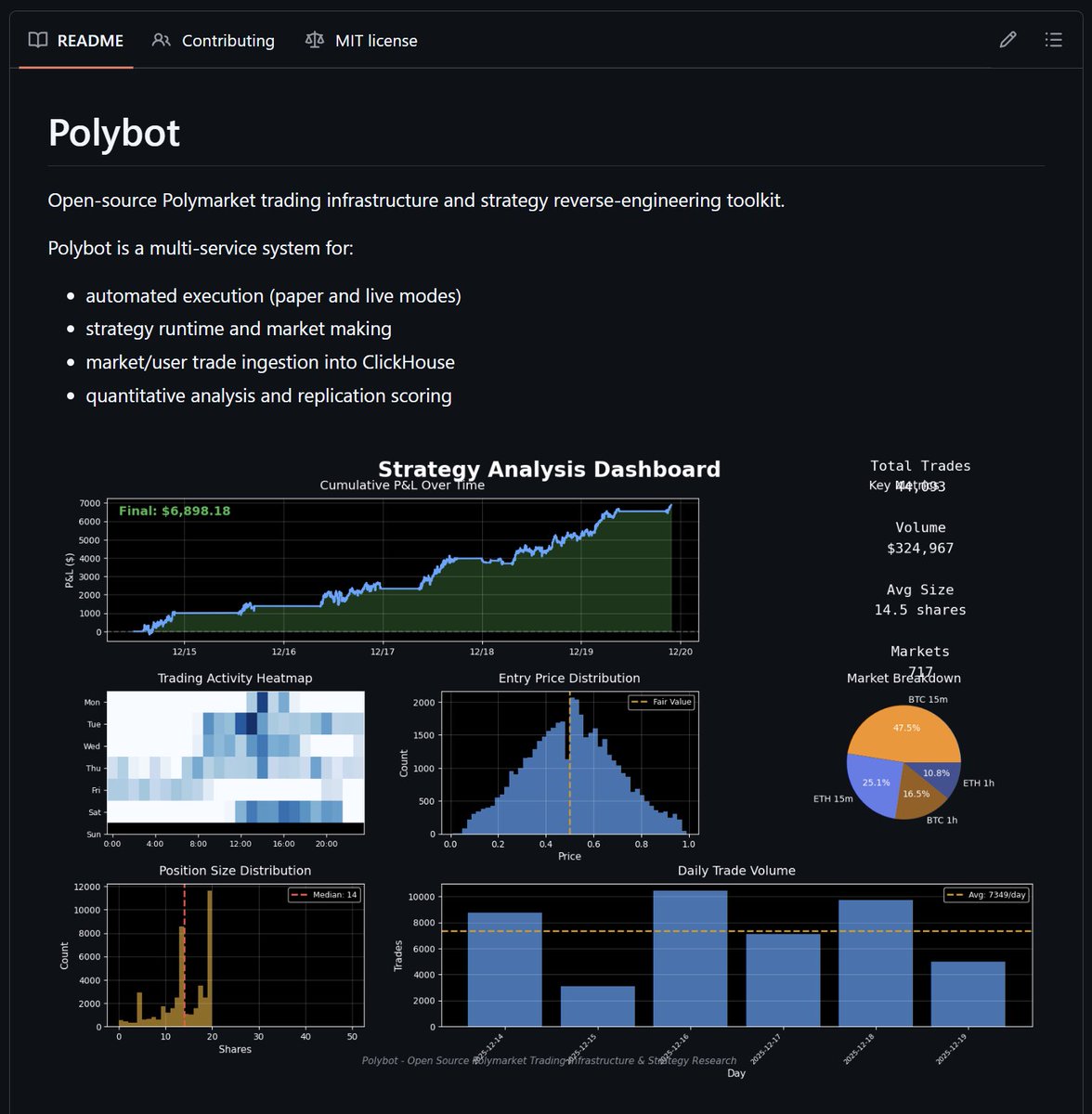
Task: Select 'market/user trade ingestion into ClickHouse' bullet
Action: [270, 362]
